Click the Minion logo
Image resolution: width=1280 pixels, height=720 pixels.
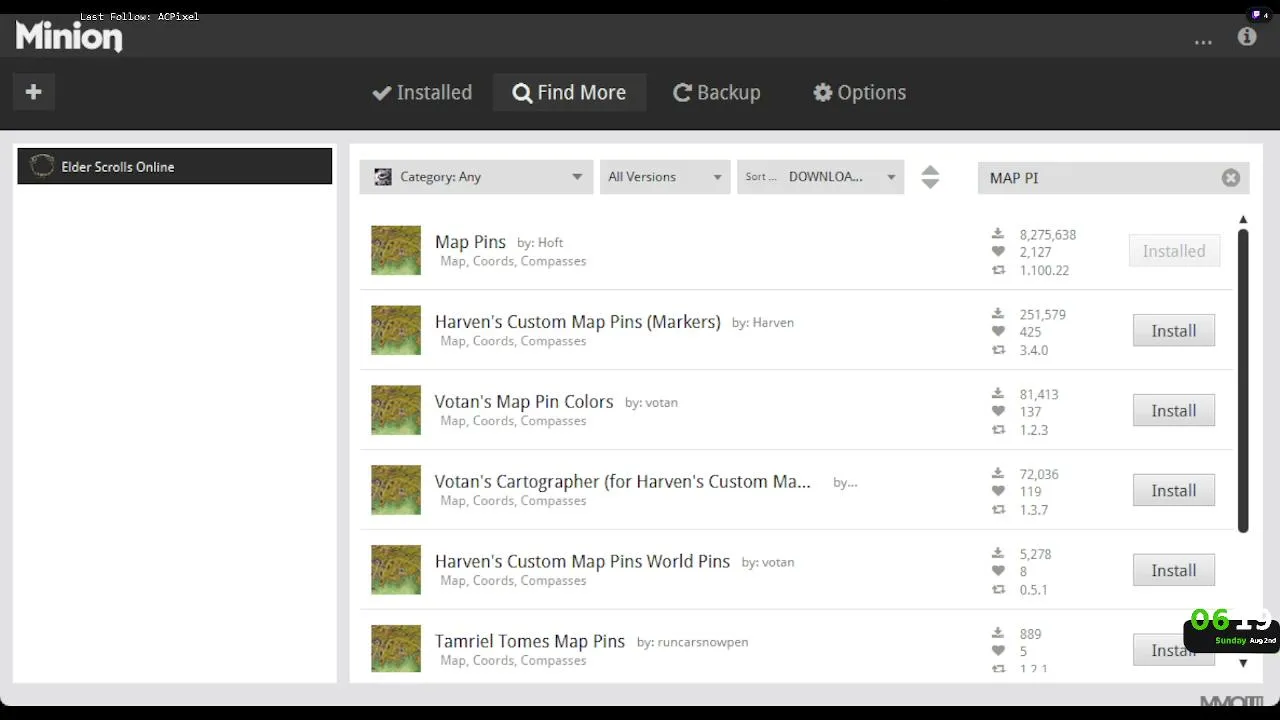pos(69,37)
